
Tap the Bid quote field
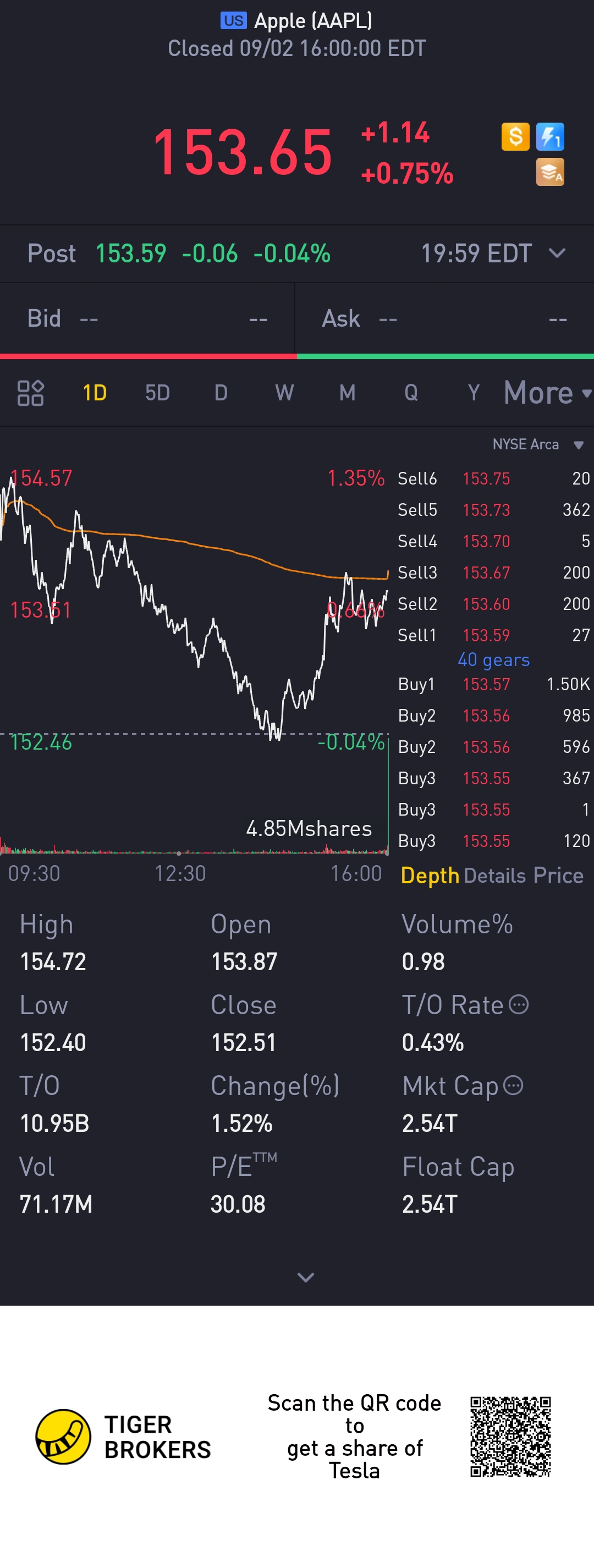(x=147, y=318)
